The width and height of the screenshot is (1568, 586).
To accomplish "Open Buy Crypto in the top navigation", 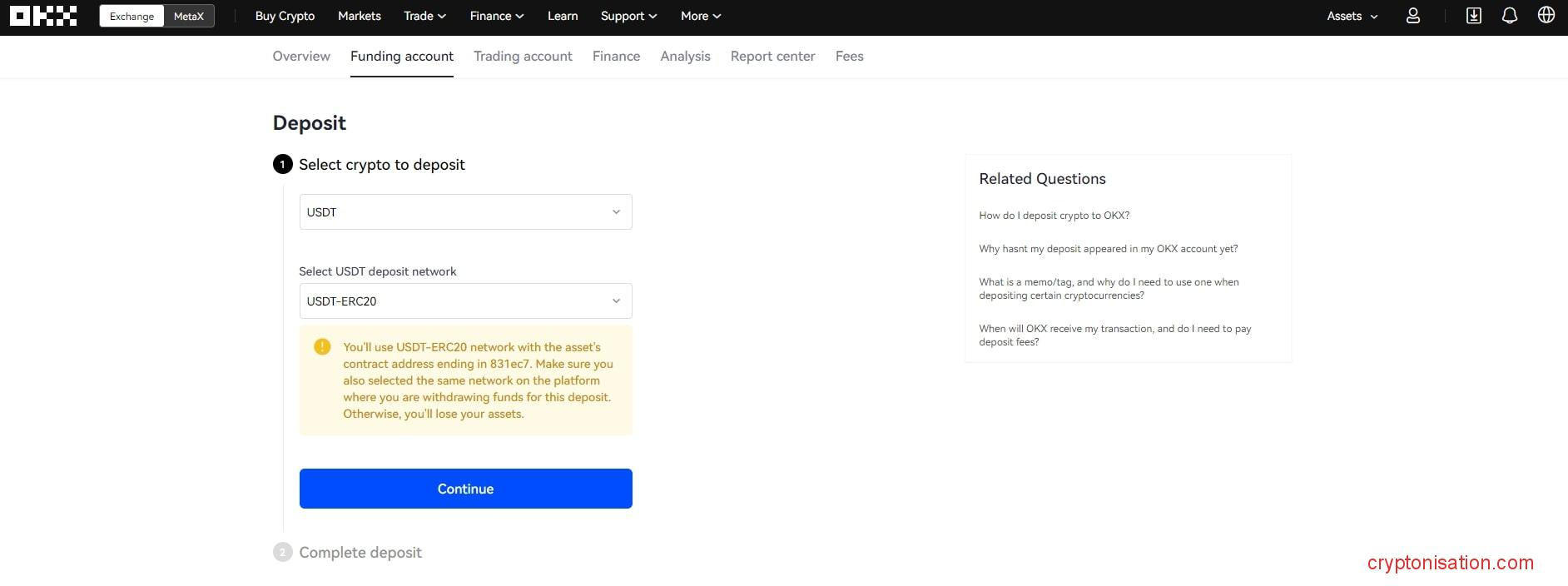I will click(285, 16).
